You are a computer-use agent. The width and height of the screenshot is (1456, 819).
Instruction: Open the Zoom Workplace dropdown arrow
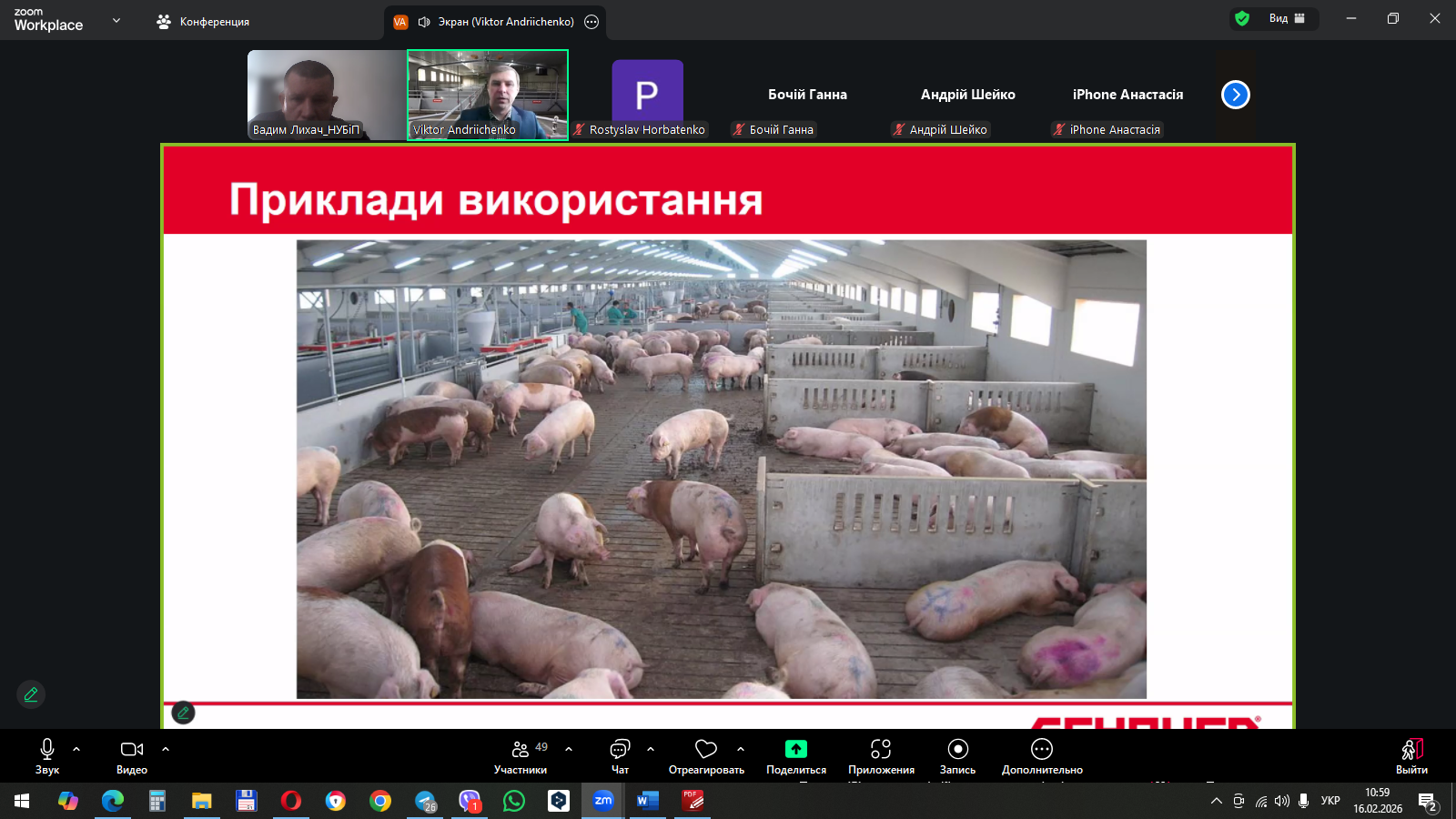point(116,20)
